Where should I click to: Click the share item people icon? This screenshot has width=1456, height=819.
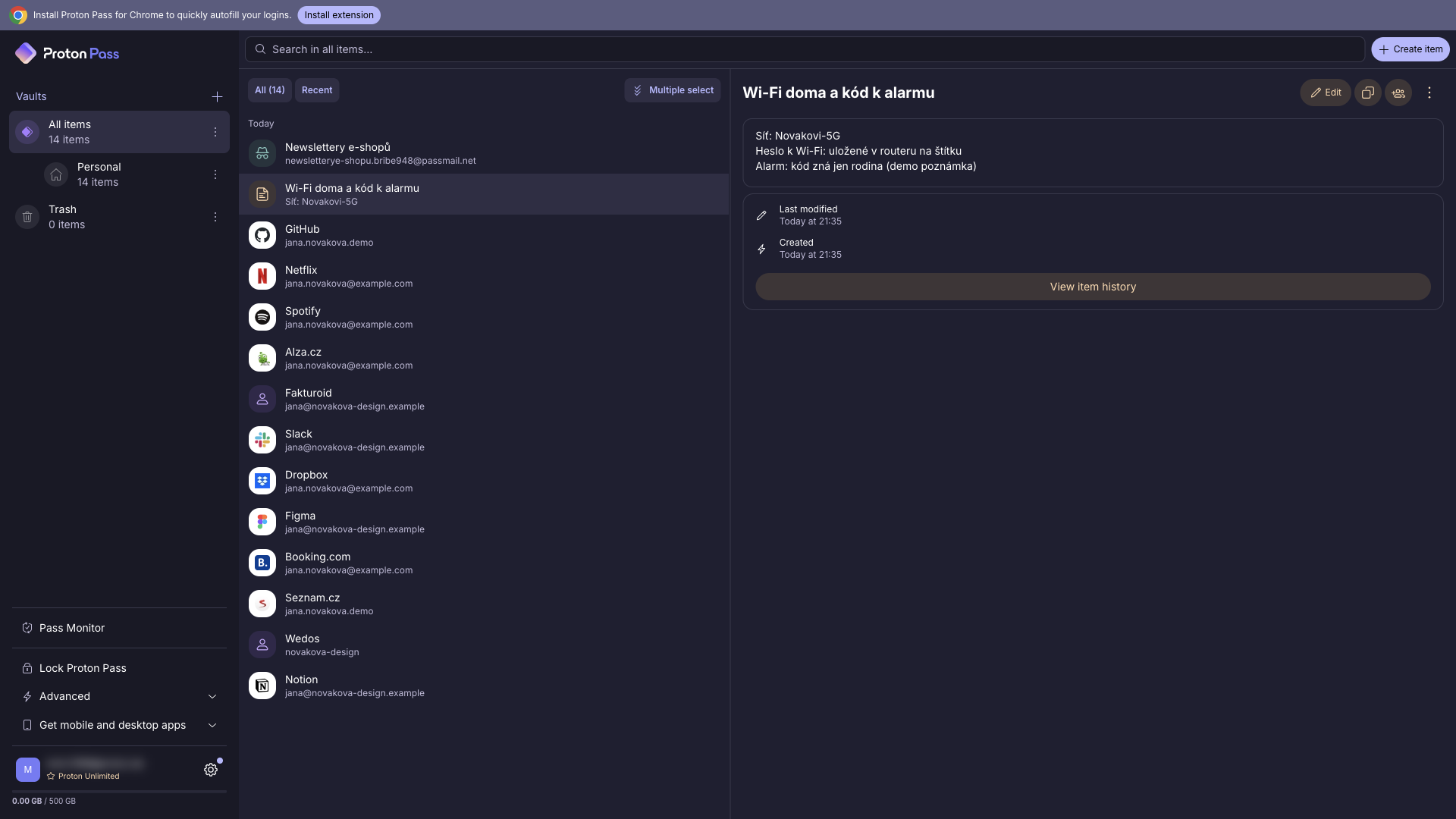[x=1398, y=93]
